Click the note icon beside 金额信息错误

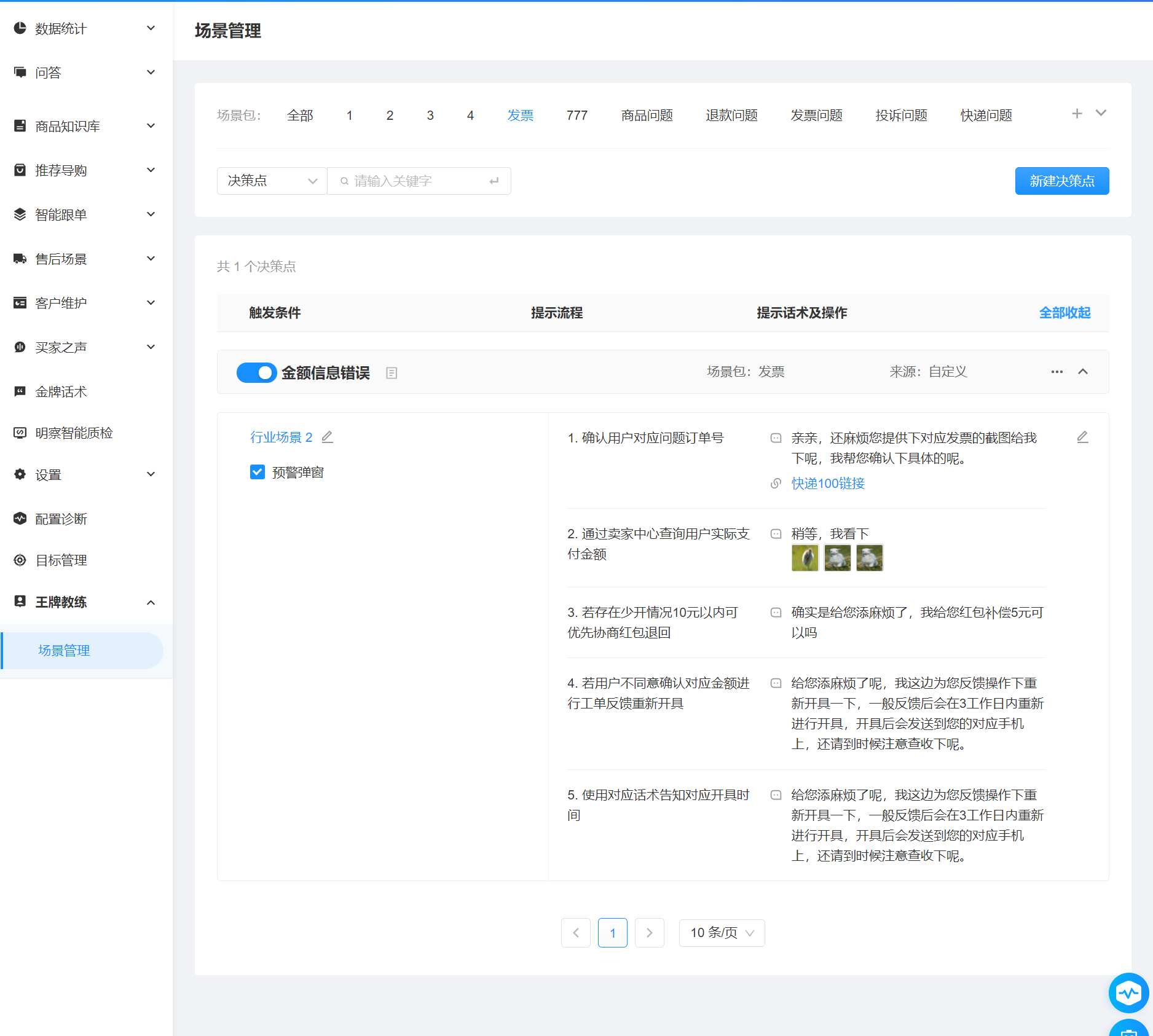(392, 373)
